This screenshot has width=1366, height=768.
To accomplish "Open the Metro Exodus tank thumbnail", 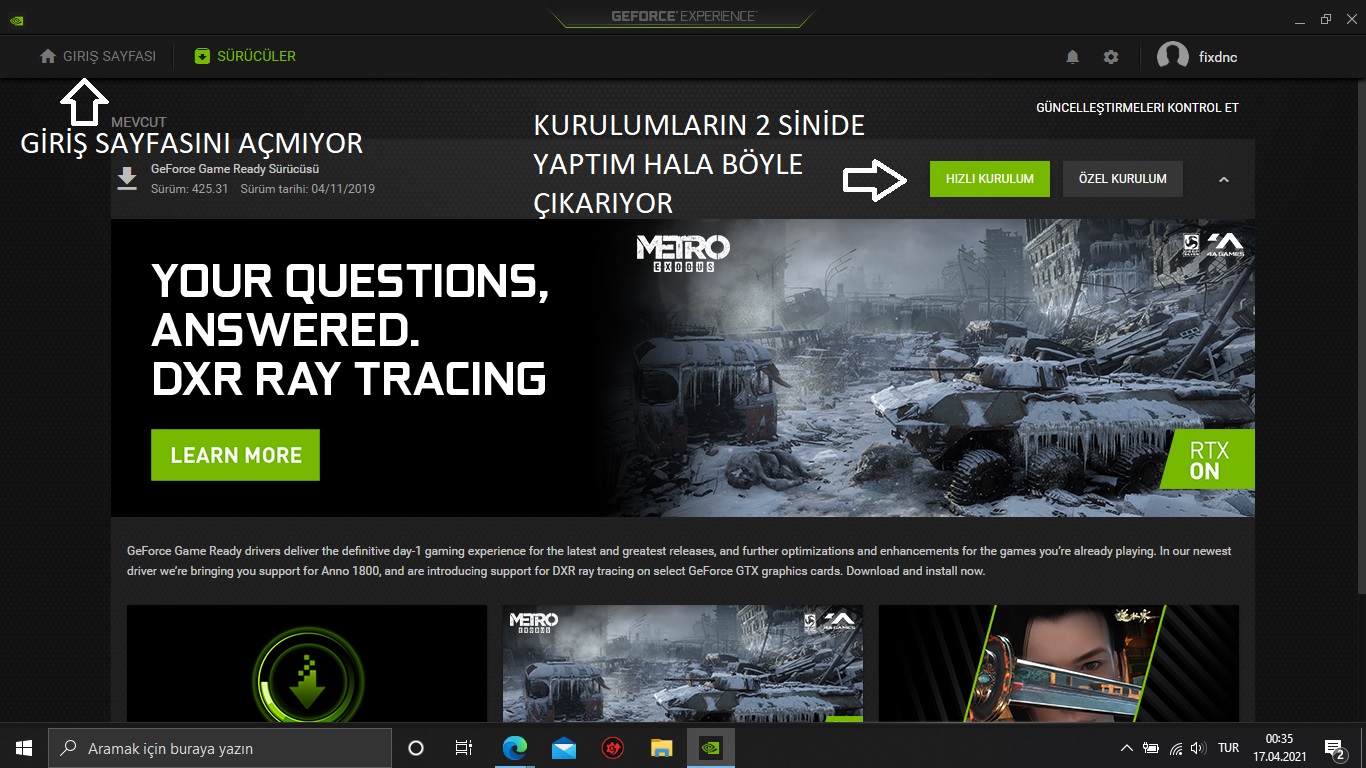I will pos(683,663).
